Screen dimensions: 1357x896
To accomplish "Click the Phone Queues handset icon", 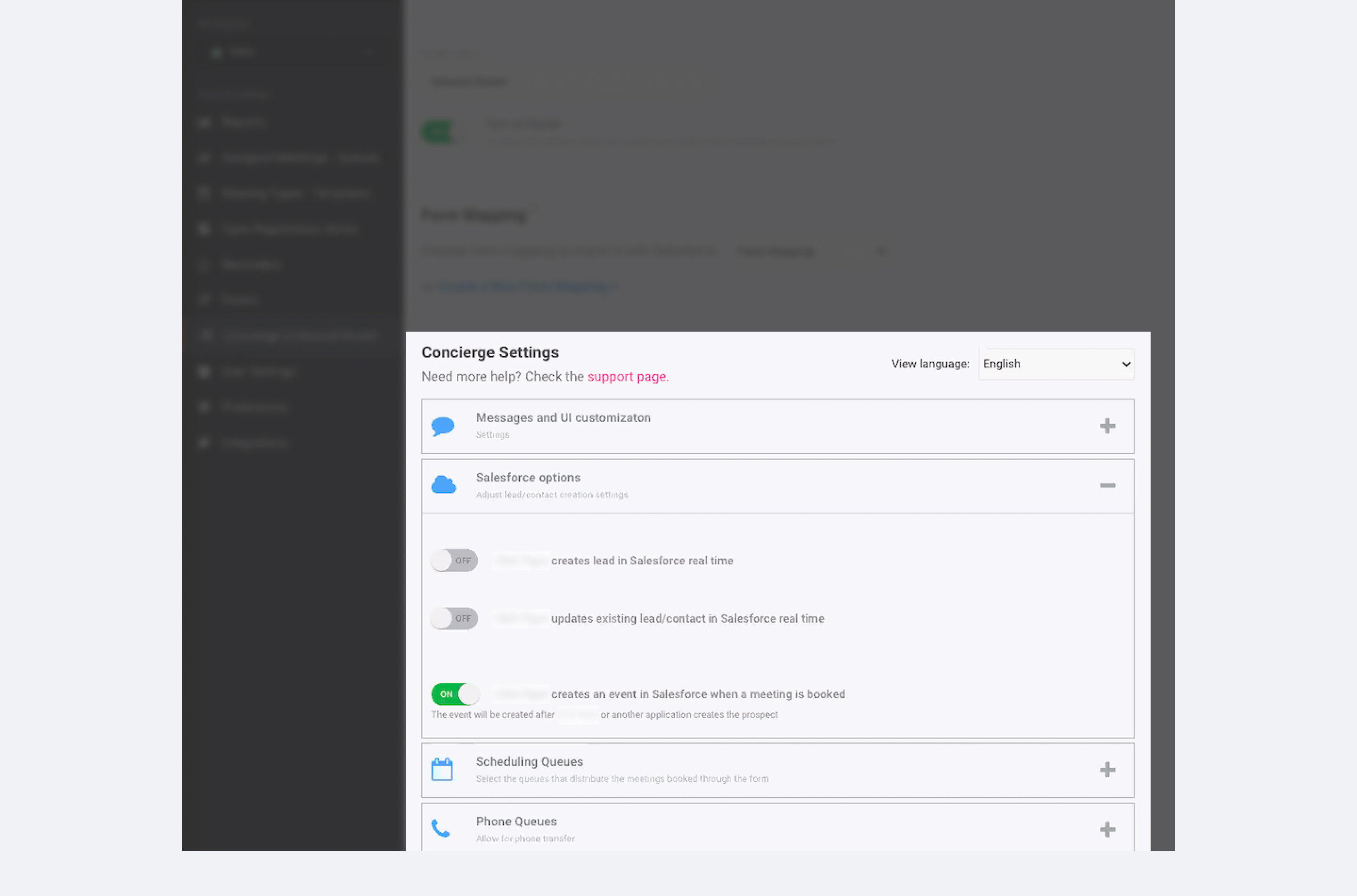I will [x=441, y=829].
